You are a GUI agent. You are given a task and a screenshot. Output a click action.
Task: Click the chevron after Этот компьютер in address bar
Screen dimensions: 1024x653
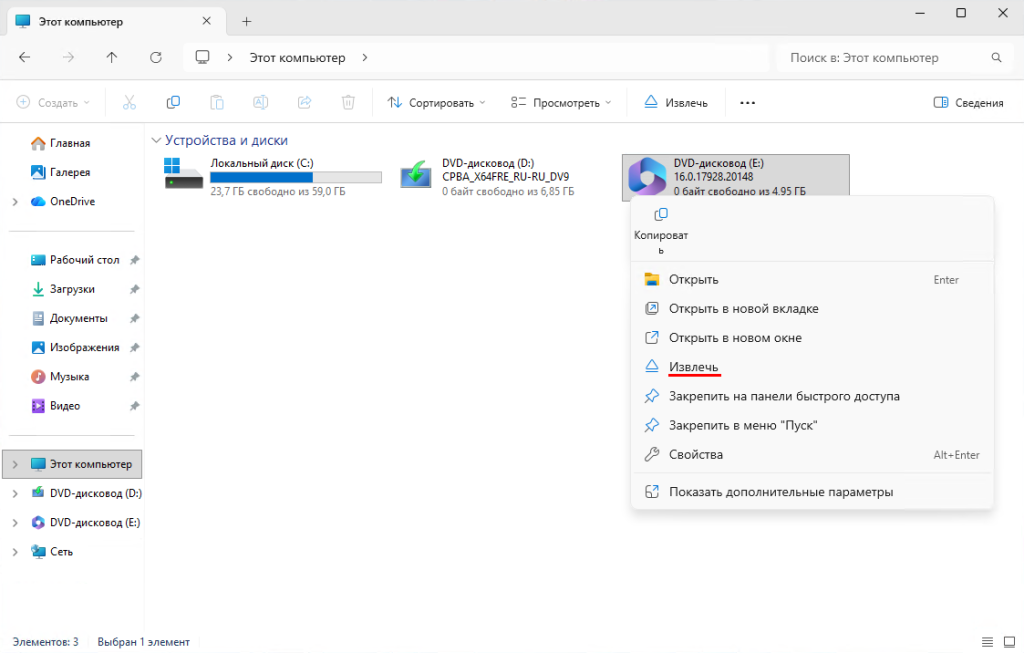pos(364,57)
